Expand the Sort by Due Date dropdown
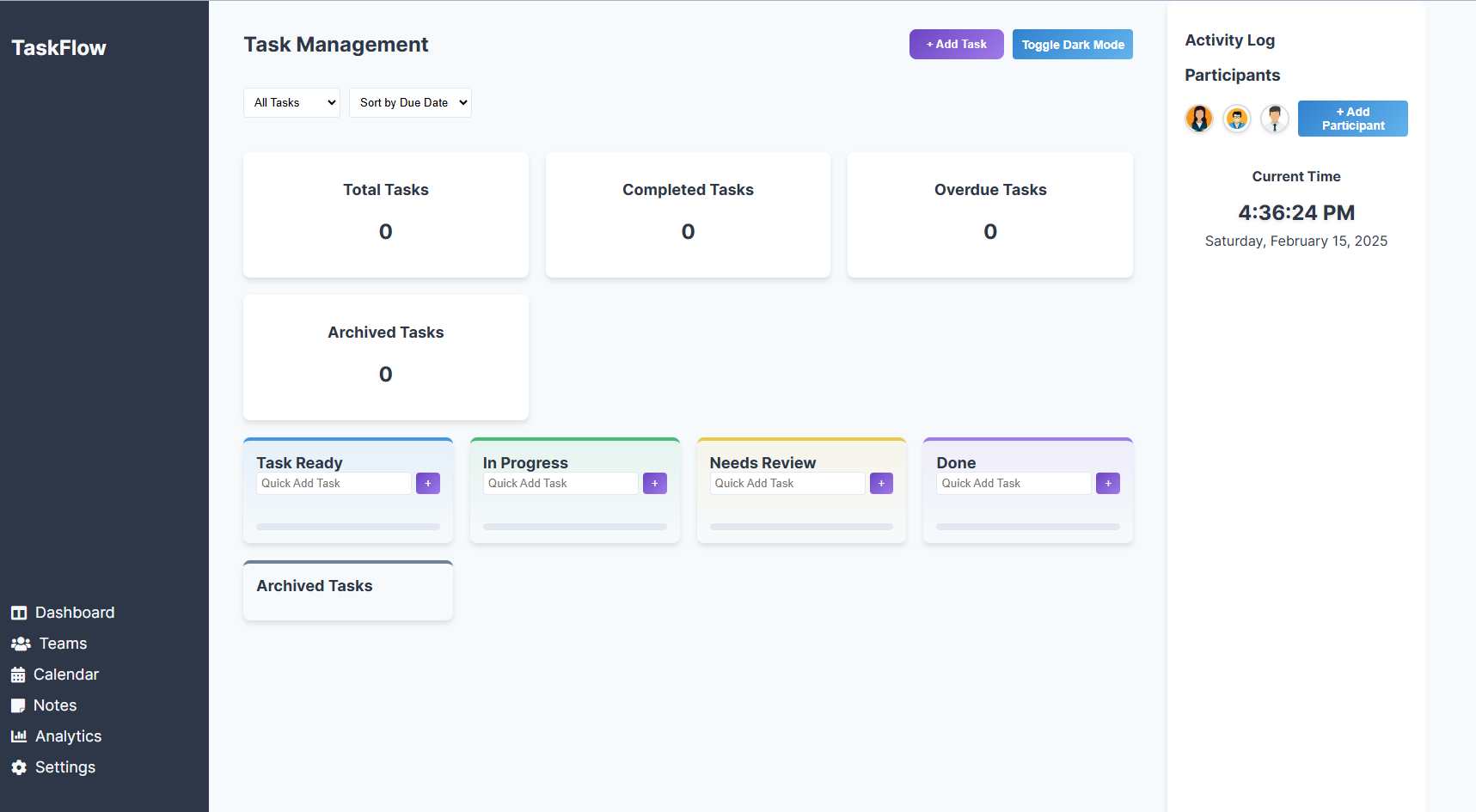 click(x=410, y=103)
